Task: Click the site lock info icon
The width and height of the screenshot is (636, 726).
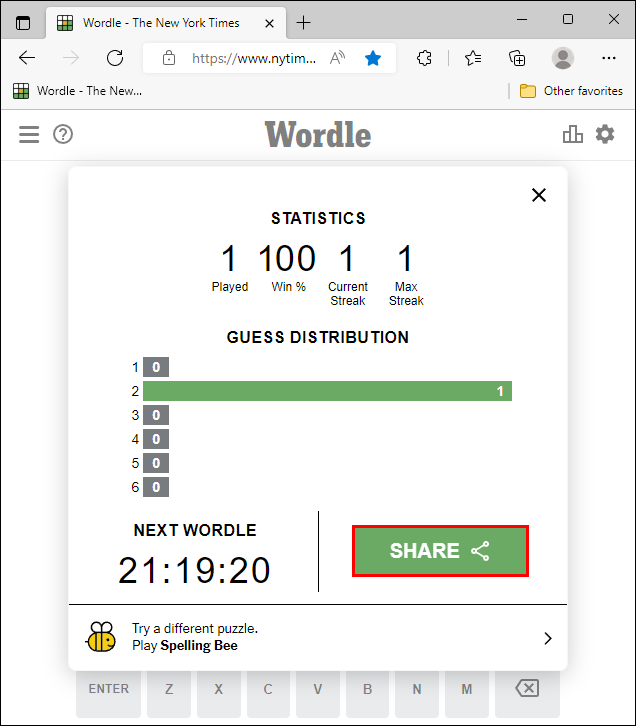Action: click(169, 58)
